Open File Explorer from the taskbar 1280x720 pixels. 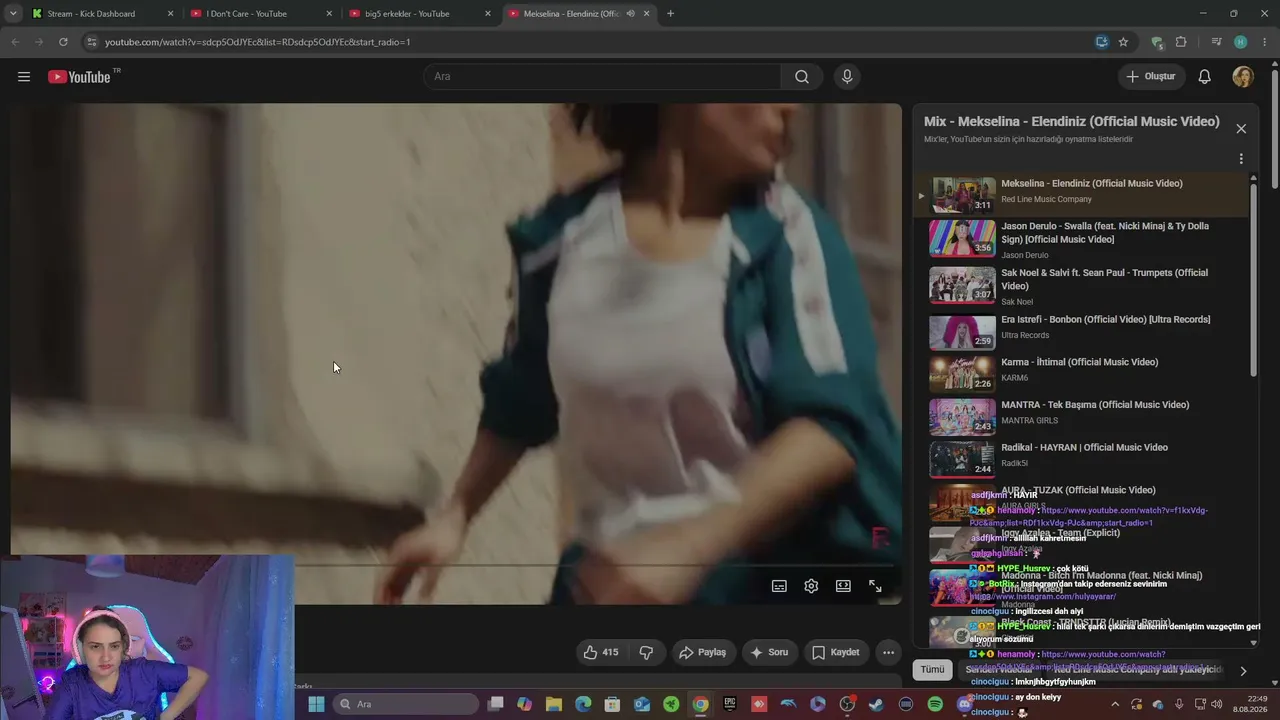554,704
